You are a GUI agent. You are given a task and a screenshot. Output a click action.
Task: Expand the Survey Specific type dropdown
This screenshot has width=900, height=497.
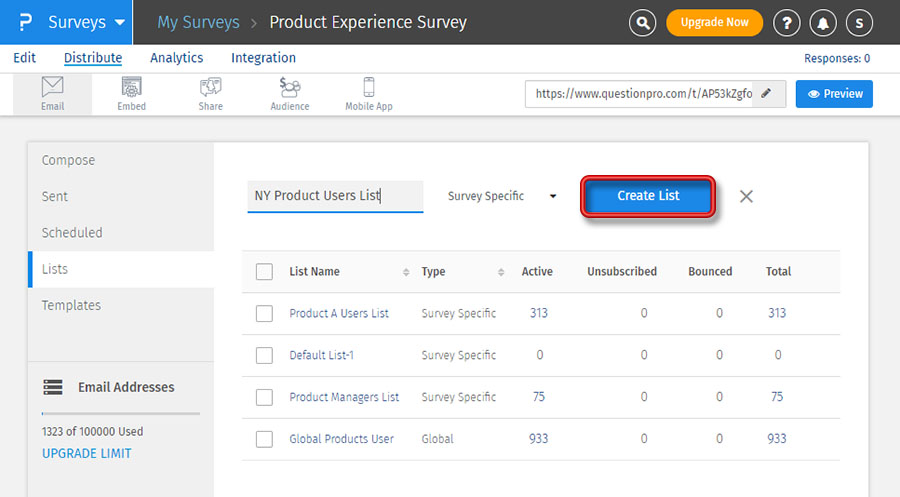(x=502, y=196)
